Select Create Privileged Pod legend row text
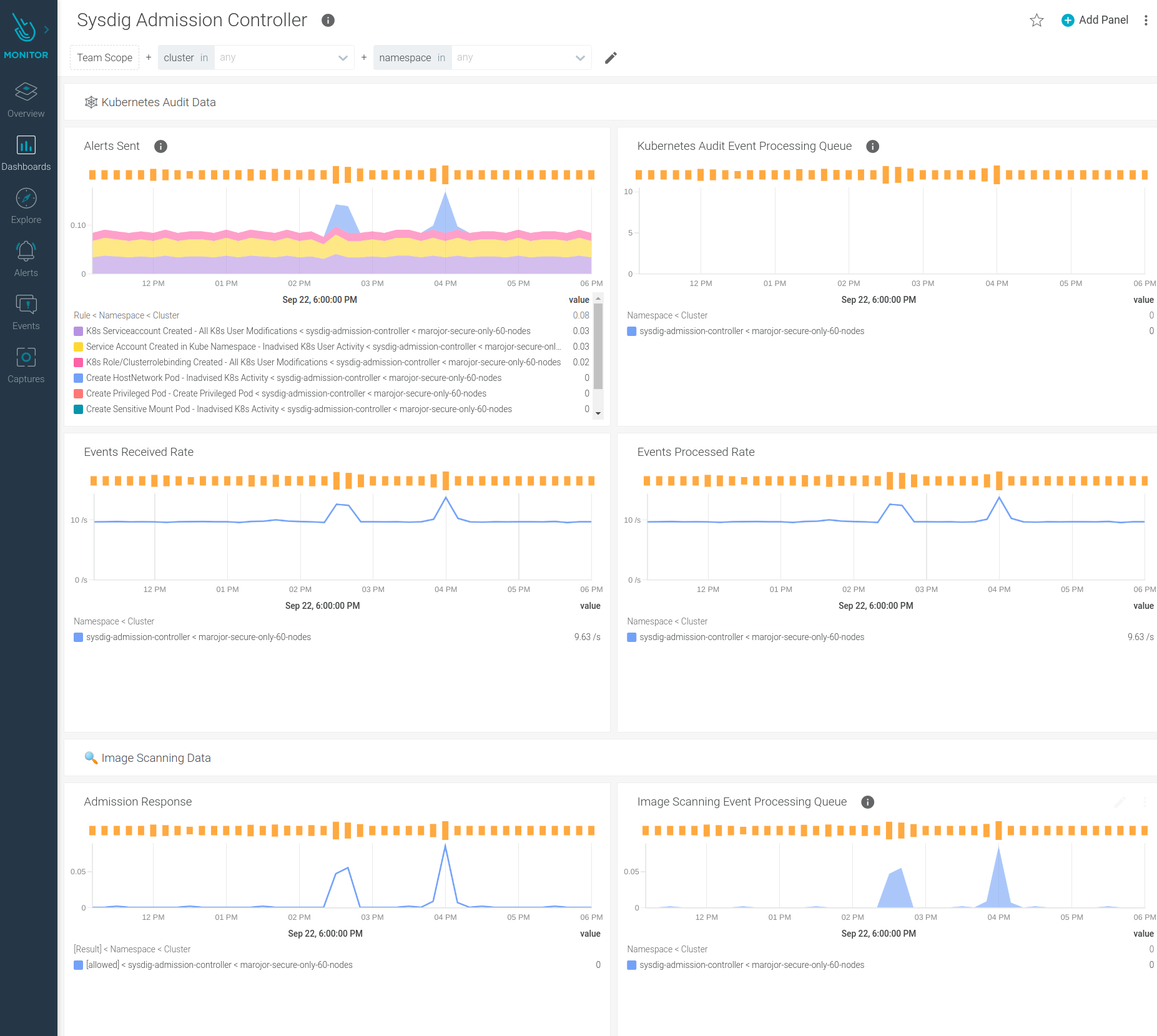Viewport: 1157px width, 1036px height. click(x=286, y=393)
